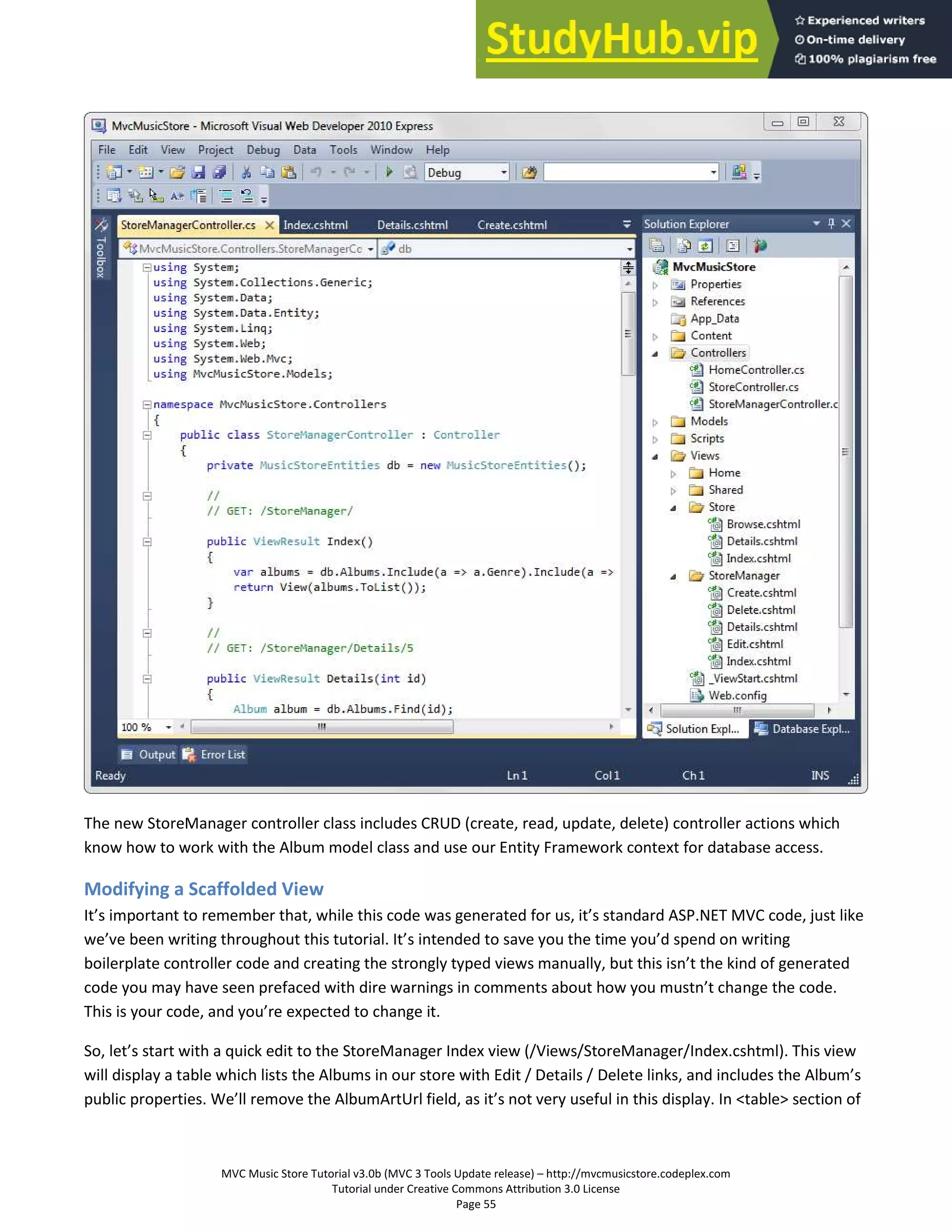Click the View Code icon in Solution Explorer
The image size is (952, 1232).
[733, 246]
